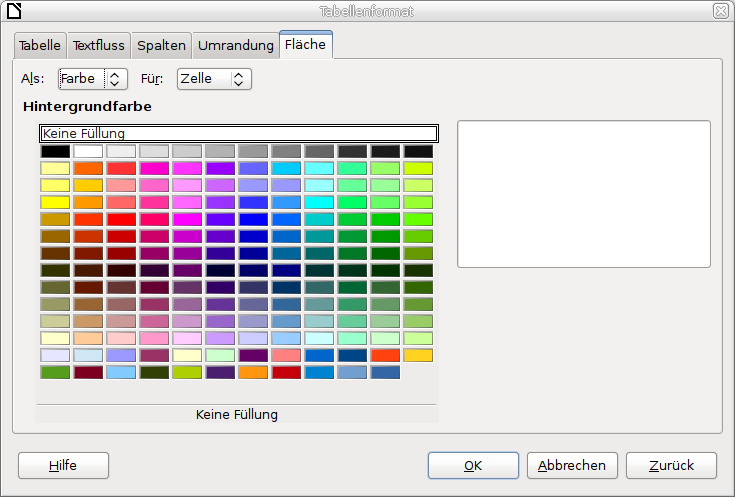Select the last swatch in the bottom row
The height and width of the screenshot is (497, 735).
(385, 372)
